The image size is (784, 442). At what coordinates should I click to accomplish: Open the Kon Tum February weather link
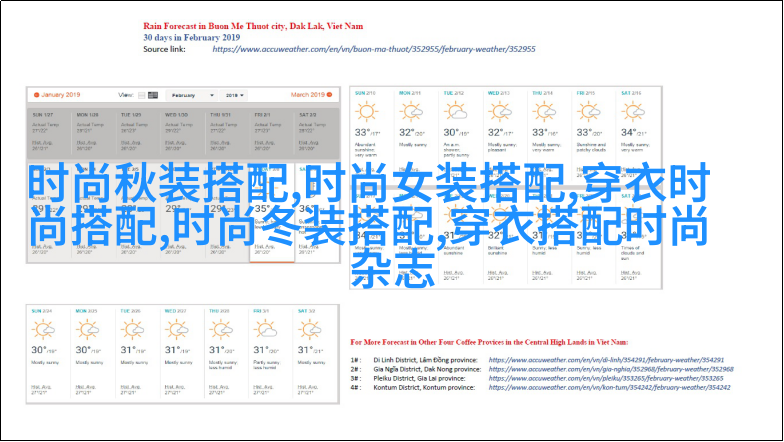click(610, 387)
